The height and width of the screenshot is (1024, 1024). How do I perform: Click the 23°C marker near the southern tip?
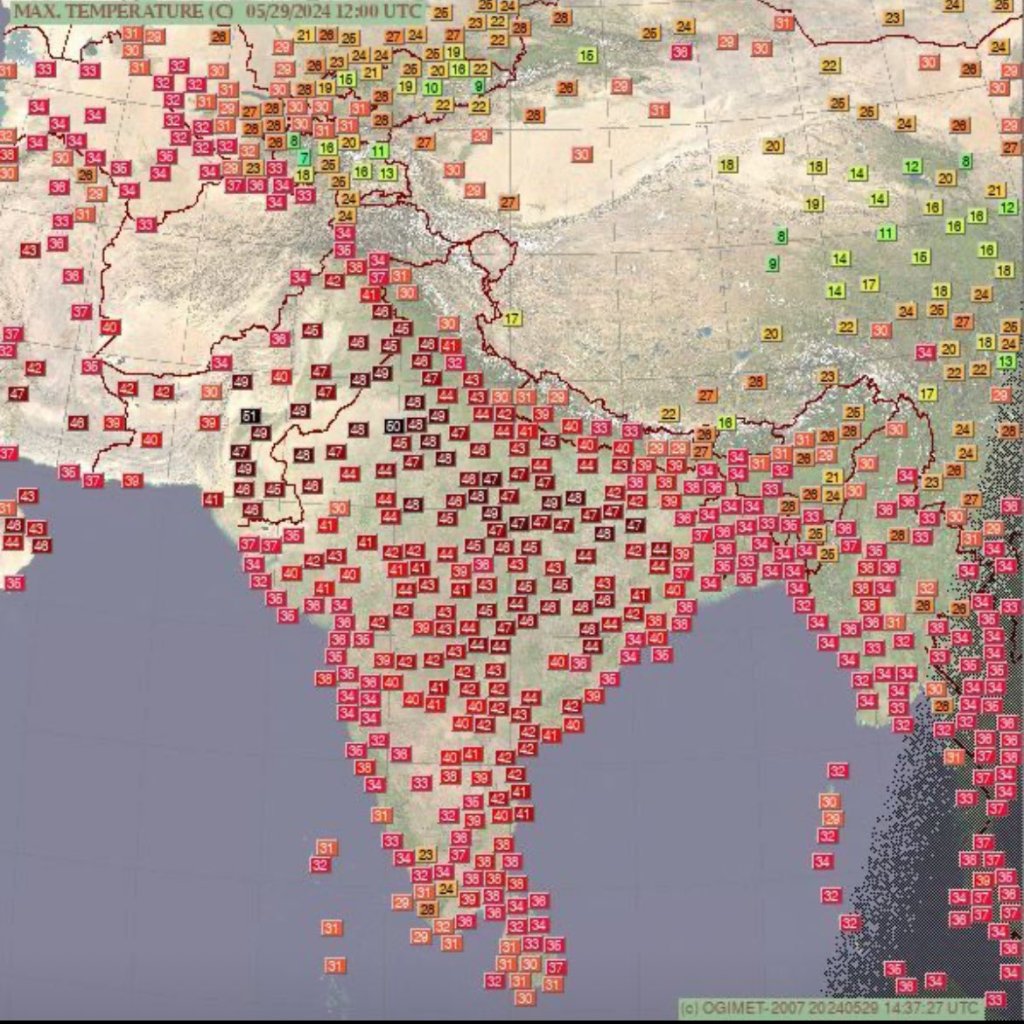pyautogui.click(x=425, y=854)
